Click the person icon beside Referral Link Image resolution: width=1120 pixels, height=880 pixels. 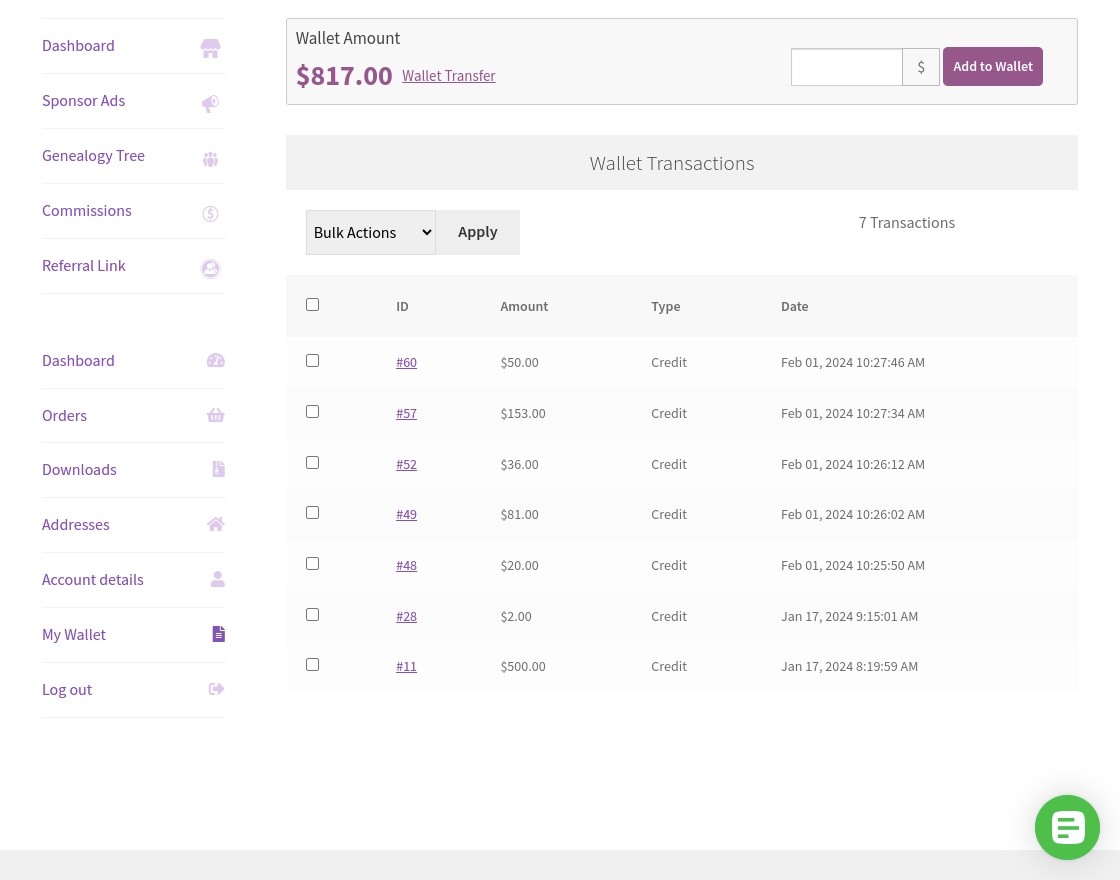coord(210,268)
